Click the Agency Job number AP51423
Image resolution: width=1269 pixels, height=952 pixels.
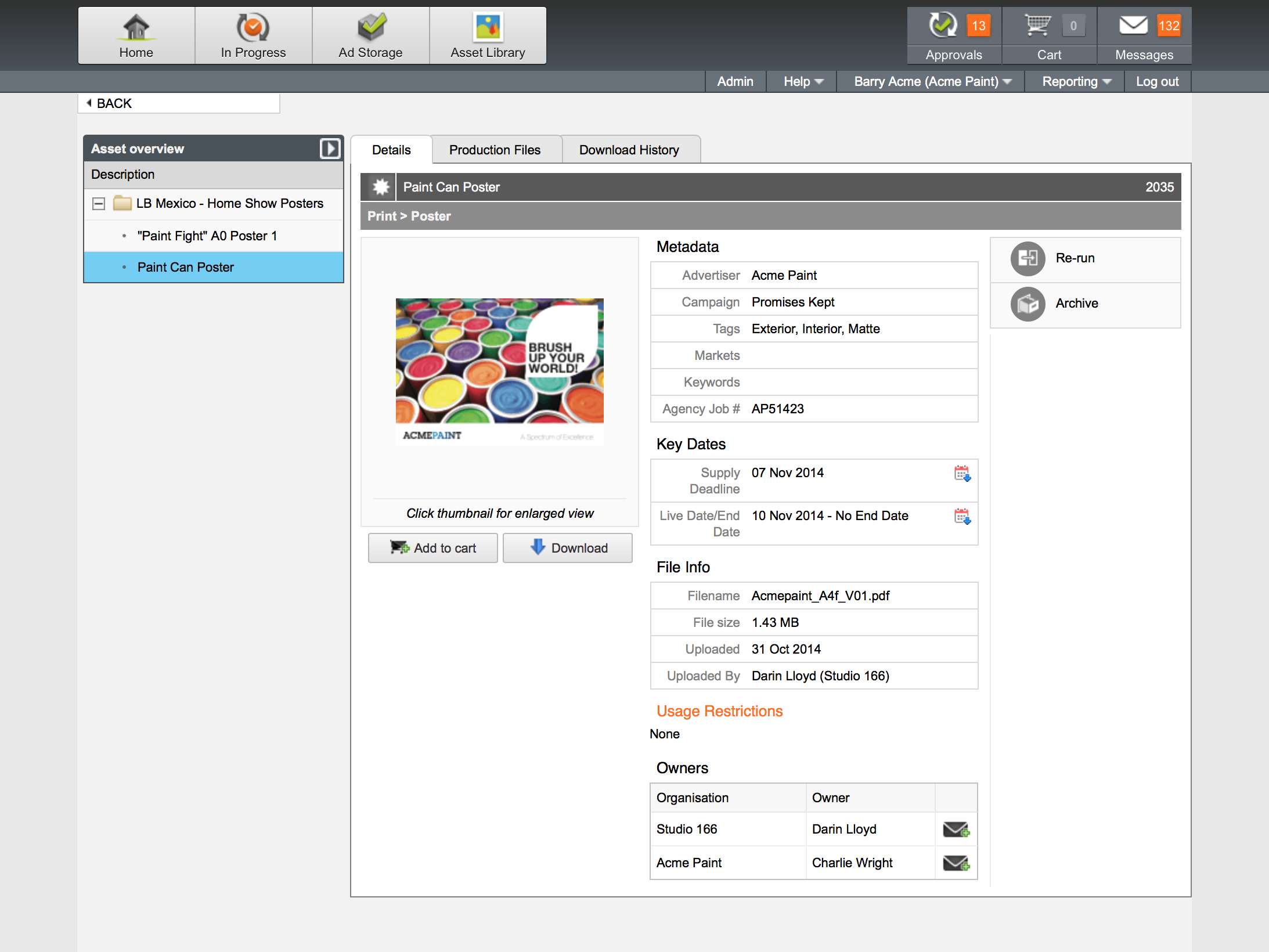[778, 409]
